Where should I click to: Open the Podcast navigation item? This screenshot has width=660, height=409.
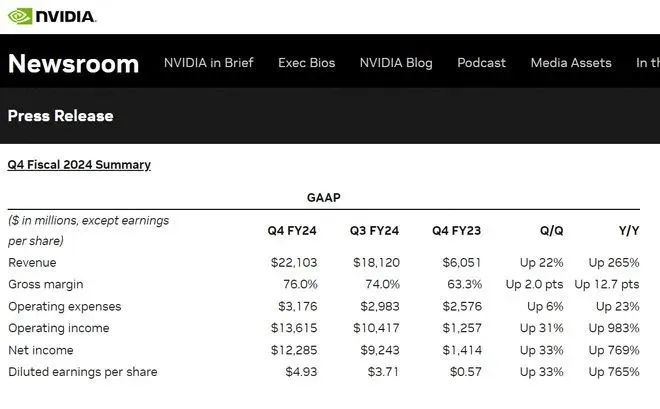click(x=482, y=63)
